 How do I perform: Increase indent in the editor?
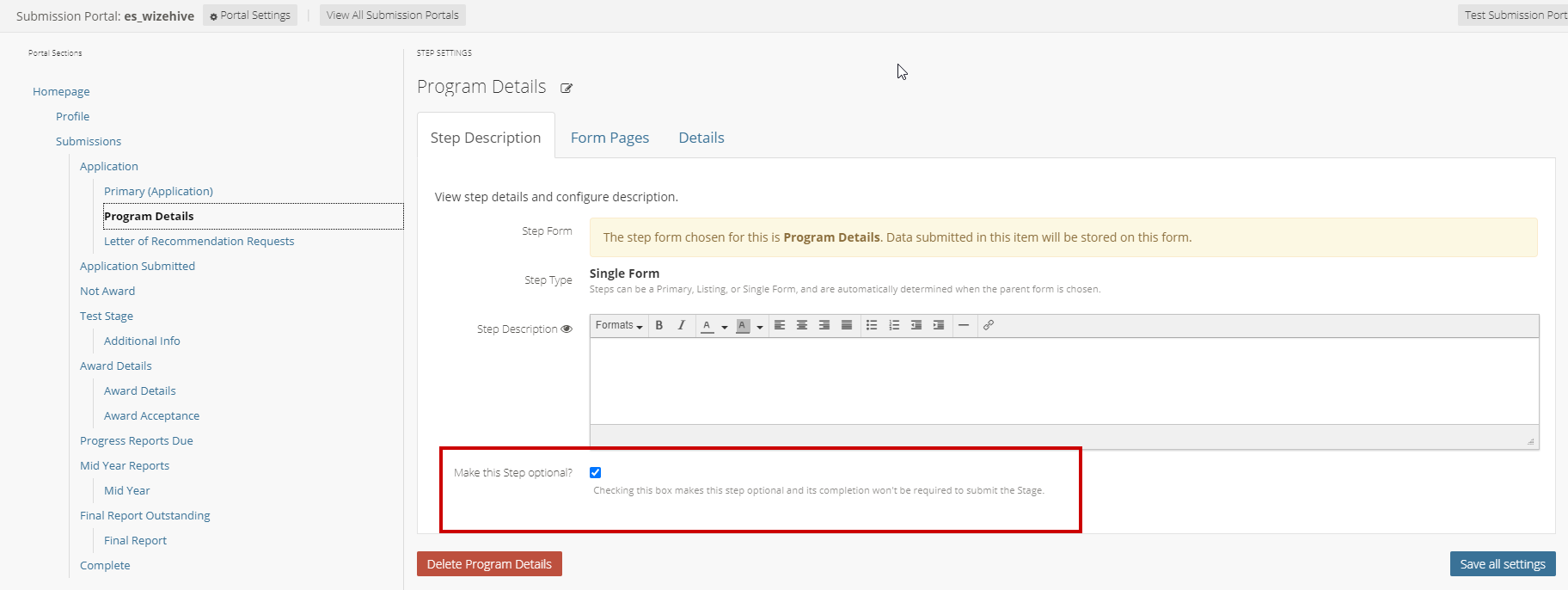click(x=939, y=325)
